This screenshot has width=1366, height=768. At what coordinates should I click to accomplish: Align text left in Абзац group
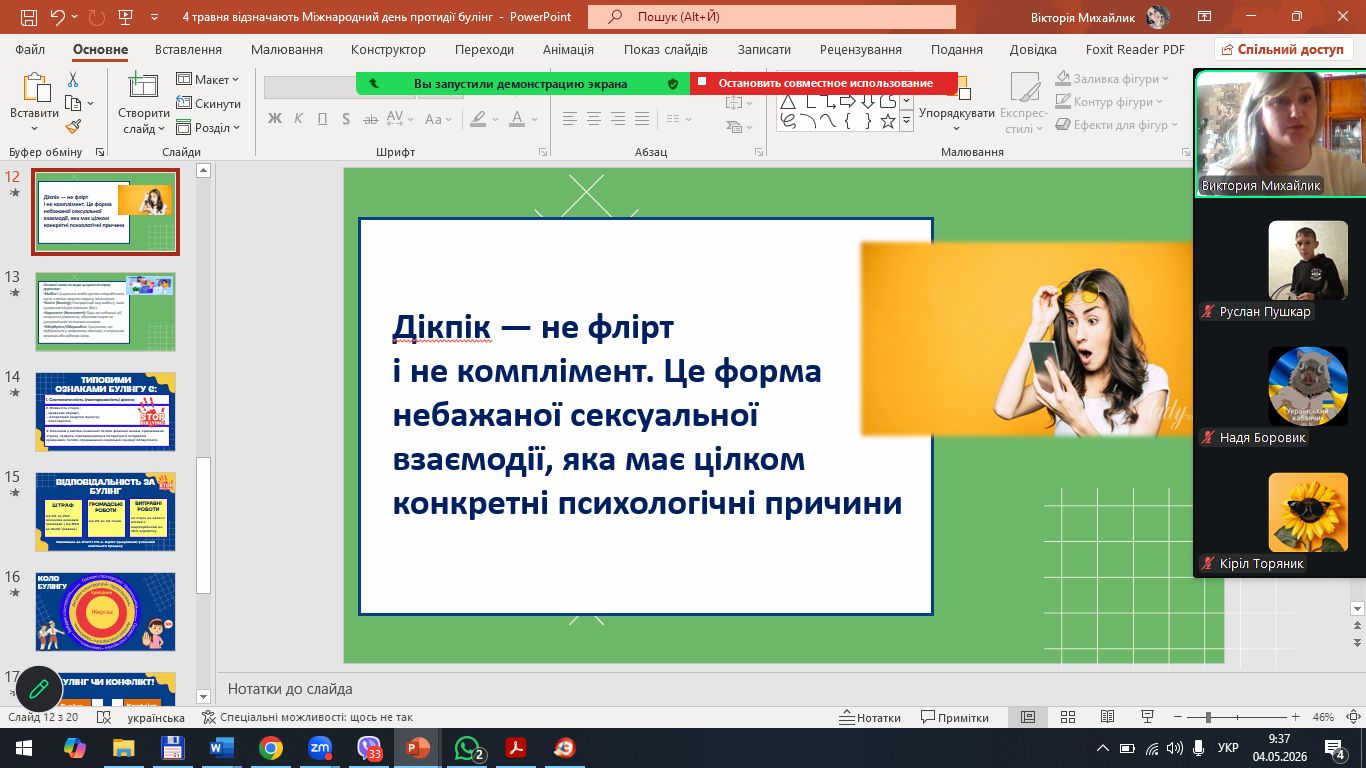[569, 119]
